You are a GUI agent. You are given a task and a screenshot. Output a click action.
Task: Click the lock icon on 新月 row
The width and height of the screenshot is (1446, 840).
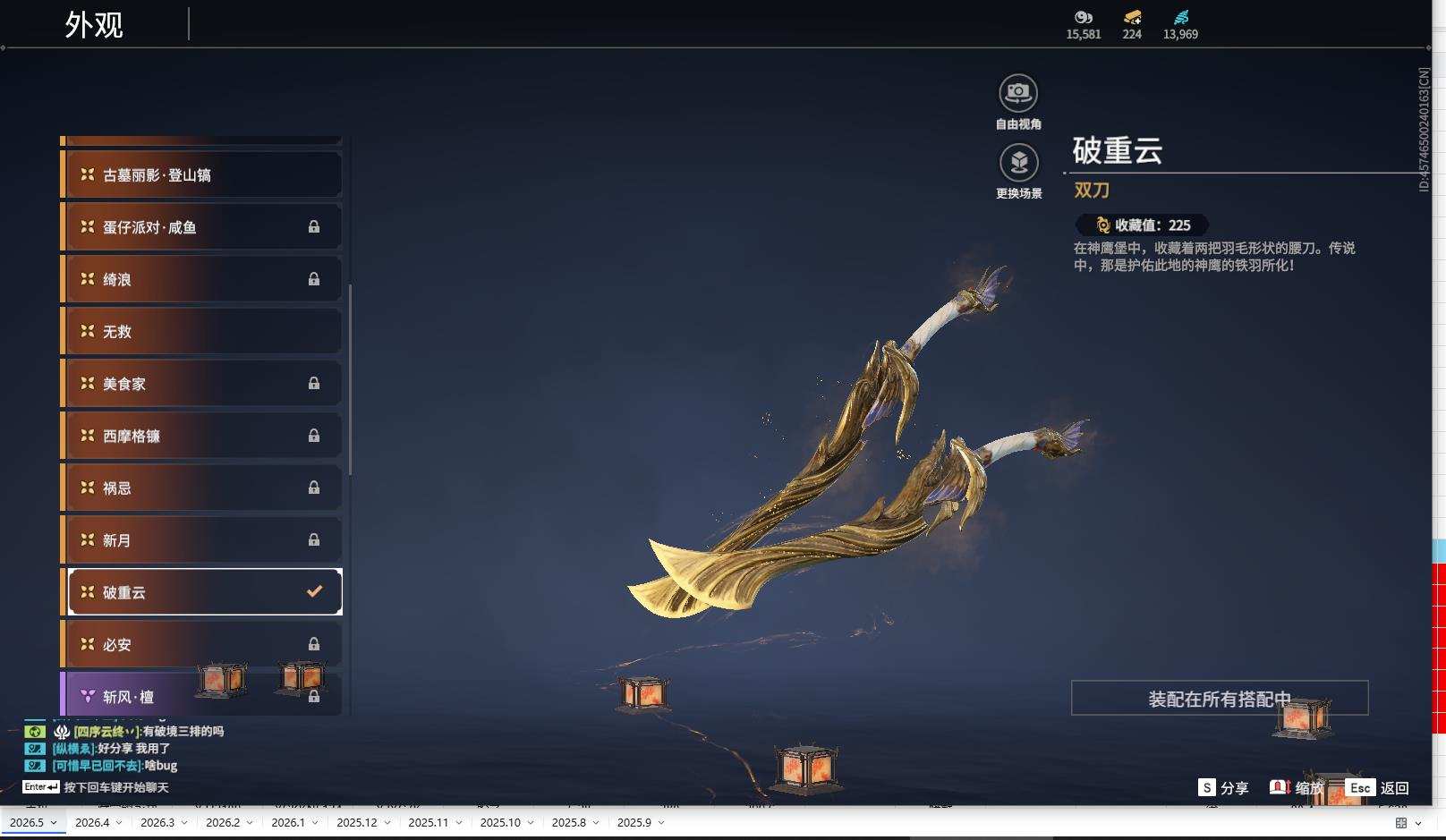[314, 540]
